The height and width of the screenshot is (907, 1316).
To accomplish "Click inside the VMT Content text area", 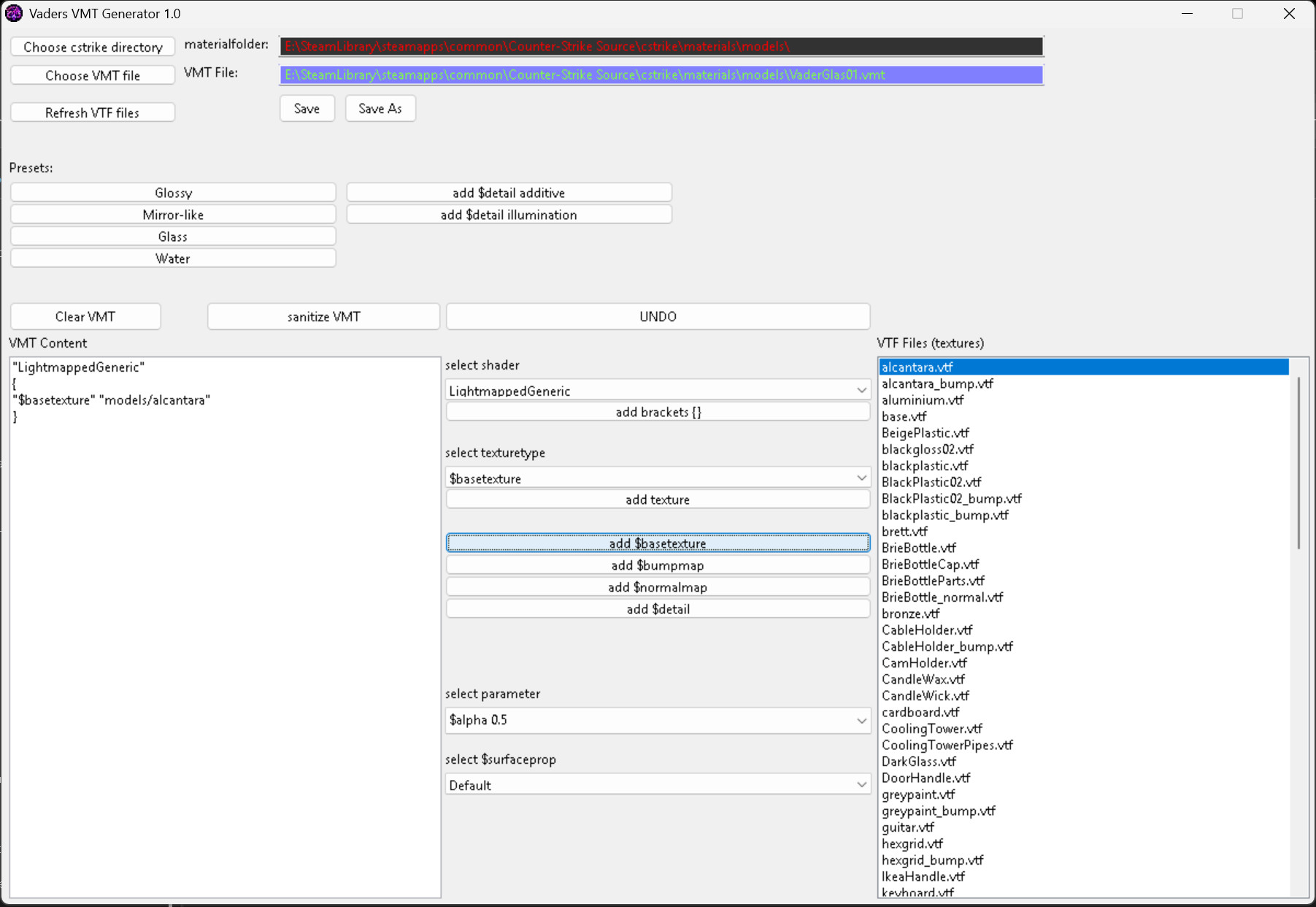I will [225, 627].
